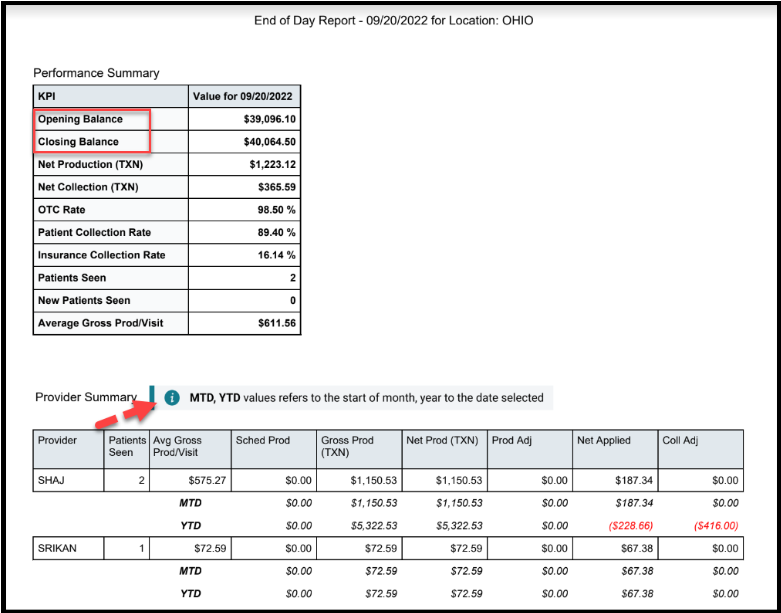Select provider SHAJ row
Screen dimensions: 781x613
[x=388, y=481]
